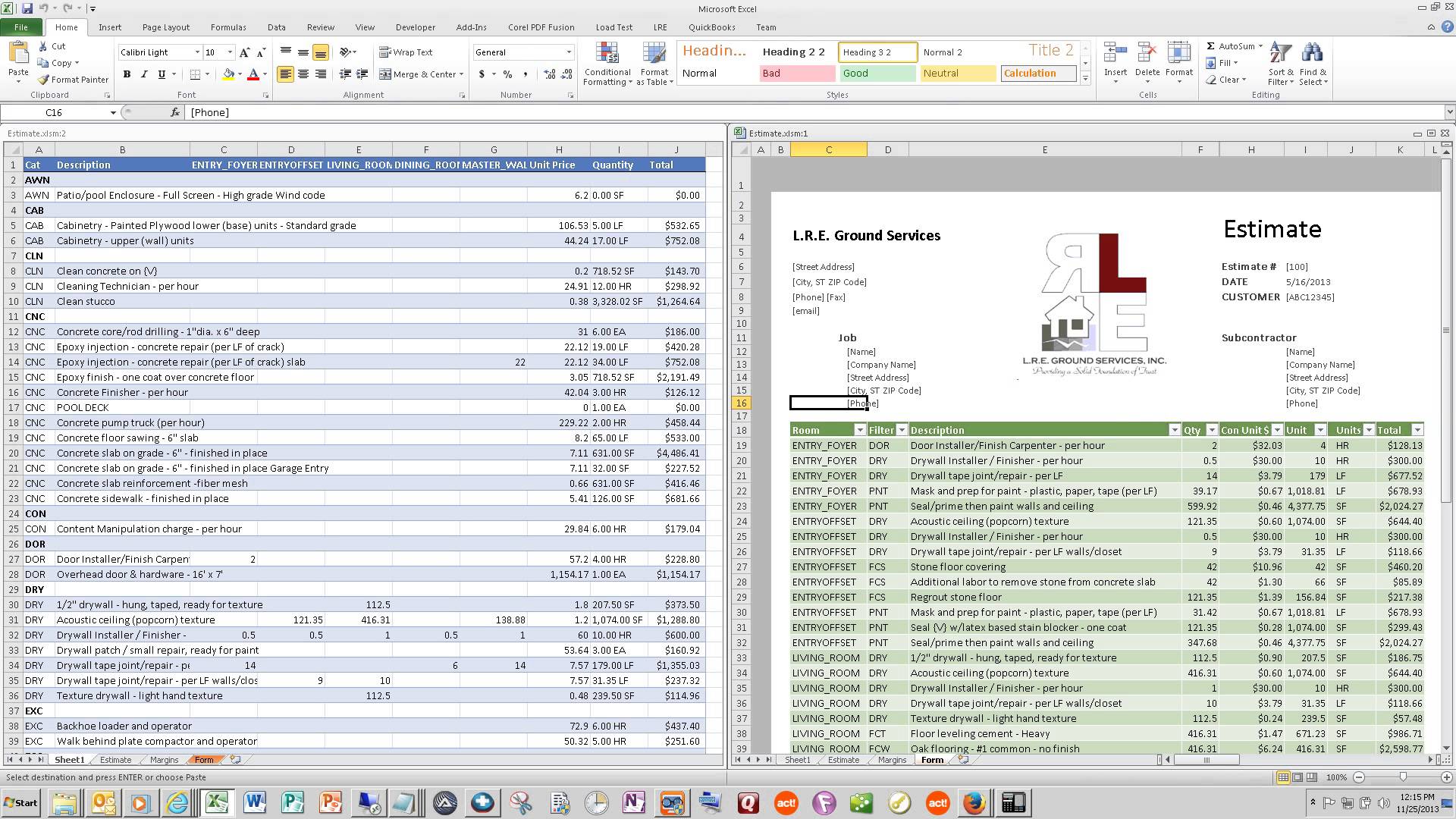Viewport: 1456px width, 819px height.
Task: Toggle Bold formatting
Action: point(127,74)
